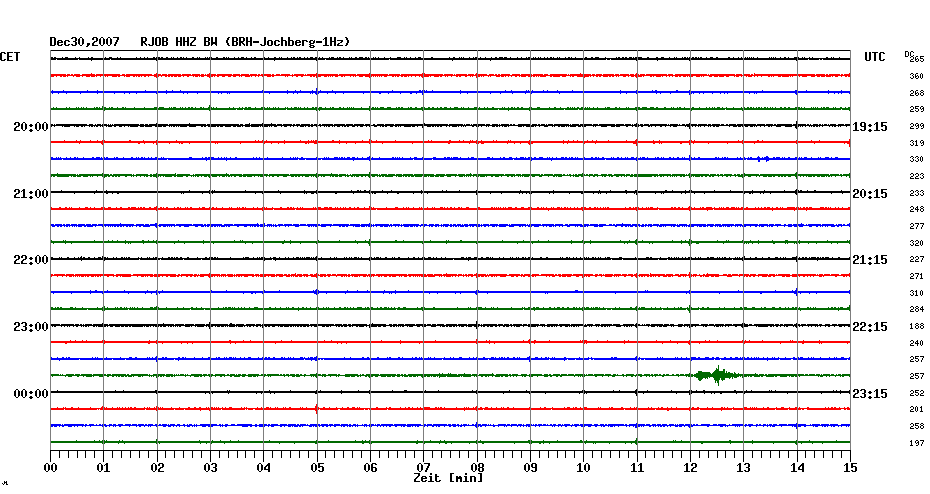Click the DC value 240
This screenshot has width=930, height=494.
coord(917,343)
